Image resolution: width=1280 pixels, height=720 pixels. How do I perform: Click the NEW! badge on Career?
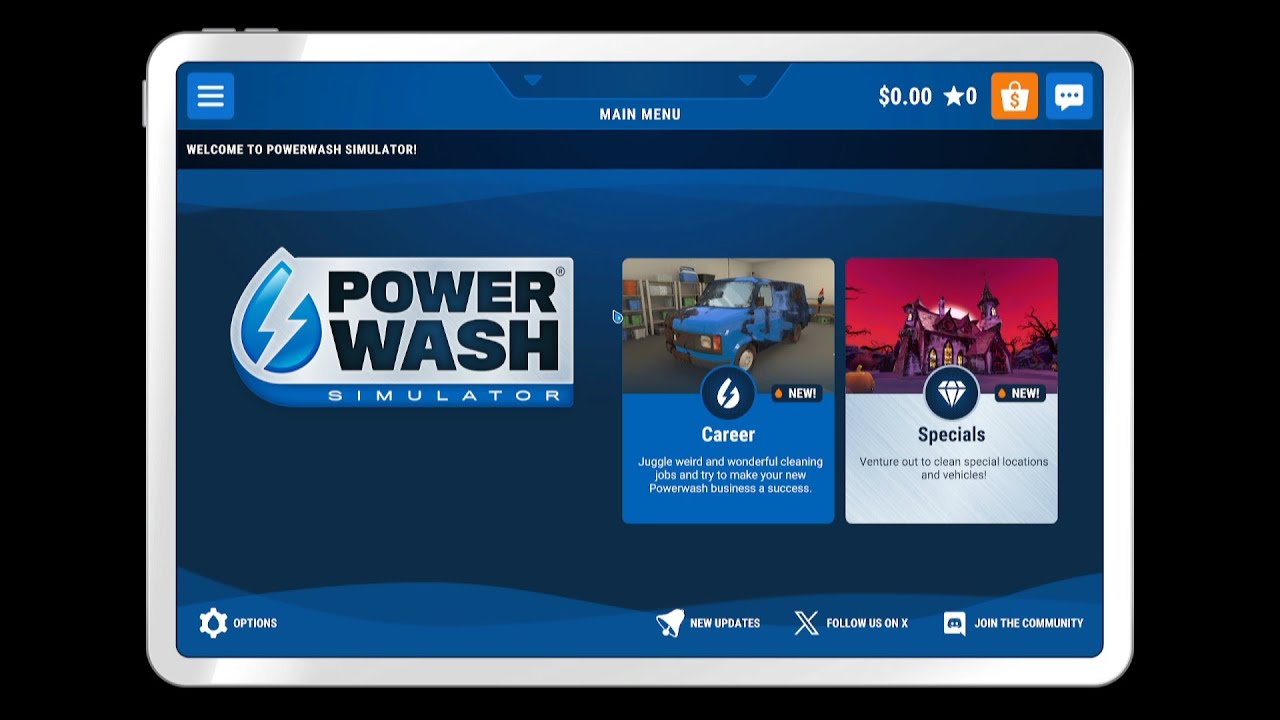click(797, 393)
